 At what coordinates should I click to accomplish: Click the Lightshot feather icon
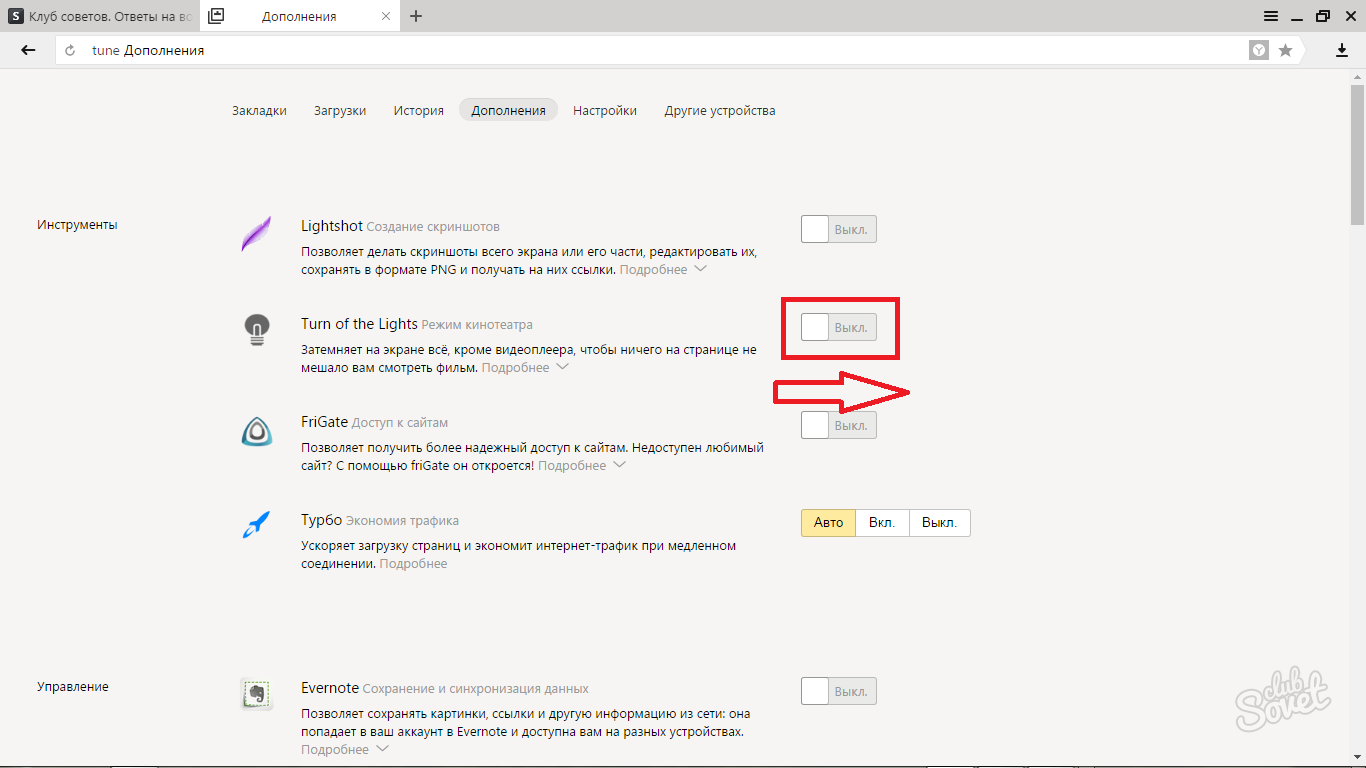(257, 234)
